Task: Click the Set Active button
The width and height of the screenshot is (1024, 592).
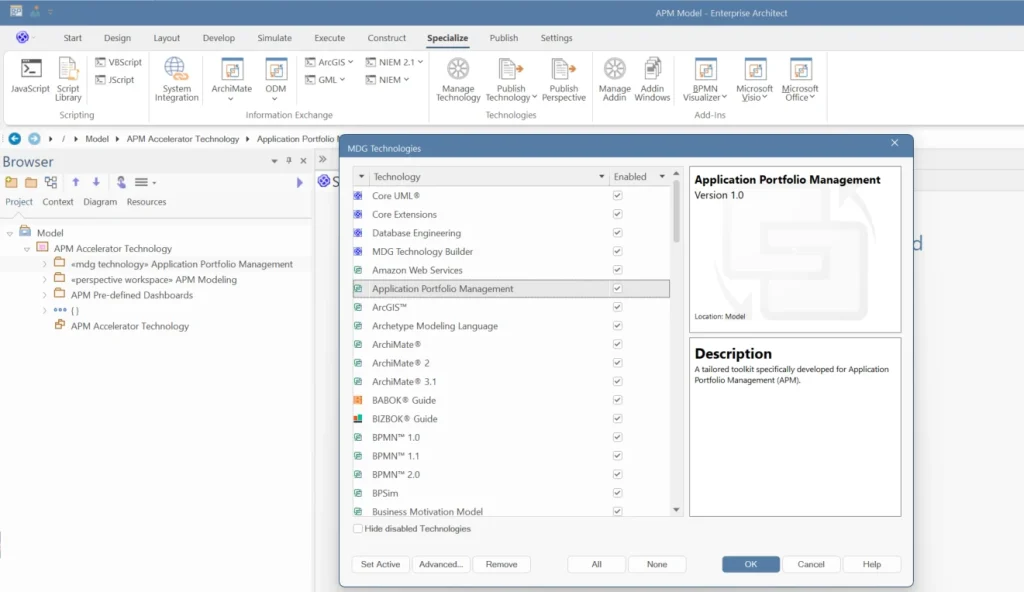Action: tap(380, 564)
